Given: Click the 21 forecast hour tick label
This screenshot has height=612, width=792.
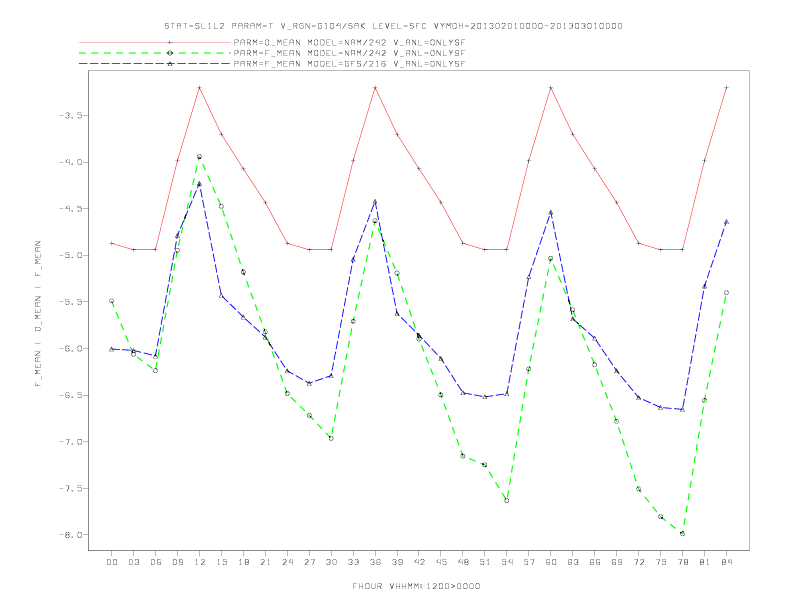Looking at the screenshot, I should [265, 562].
